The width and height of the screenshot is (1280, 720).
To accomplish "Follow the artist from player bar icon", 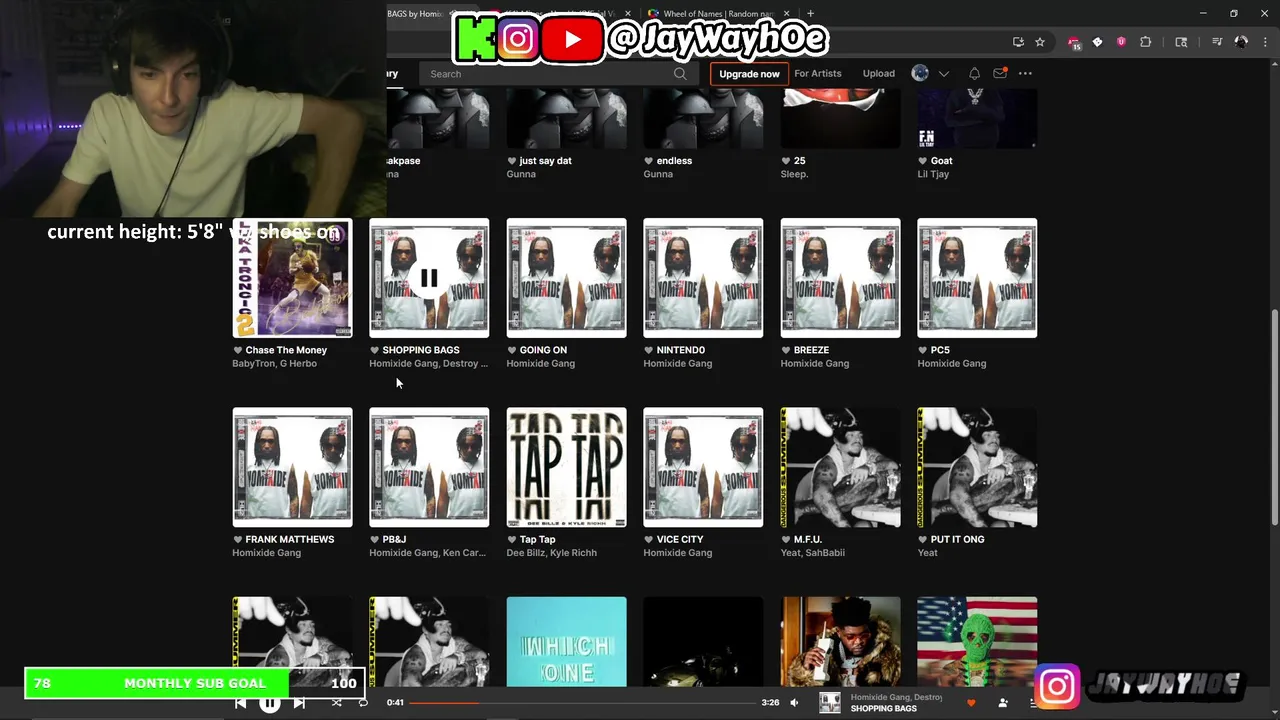I will tap(1003, 703).
